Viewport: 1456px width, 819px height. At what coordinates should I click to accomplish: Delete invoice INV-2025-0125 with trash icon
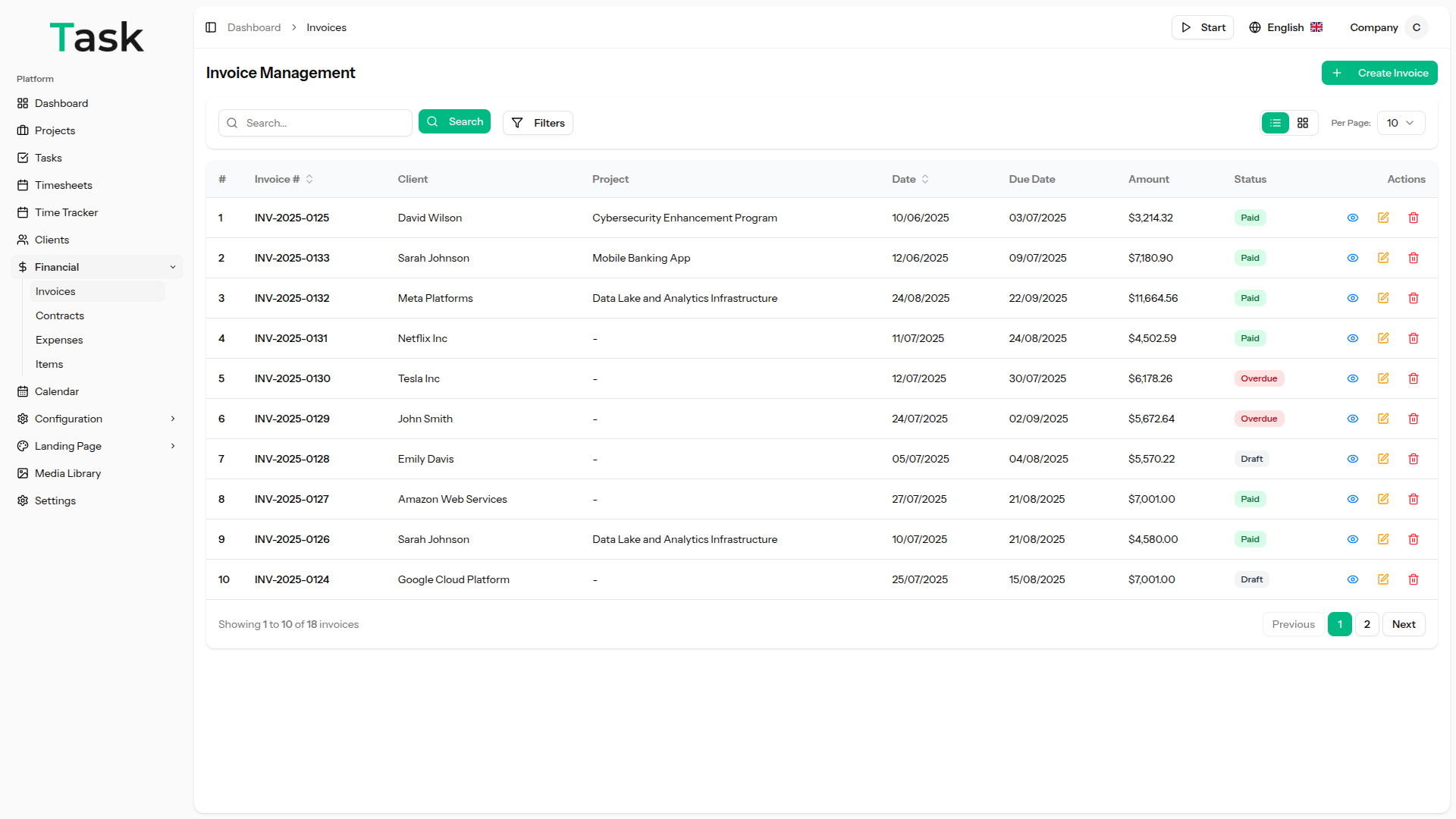(x=1414, y=218)
